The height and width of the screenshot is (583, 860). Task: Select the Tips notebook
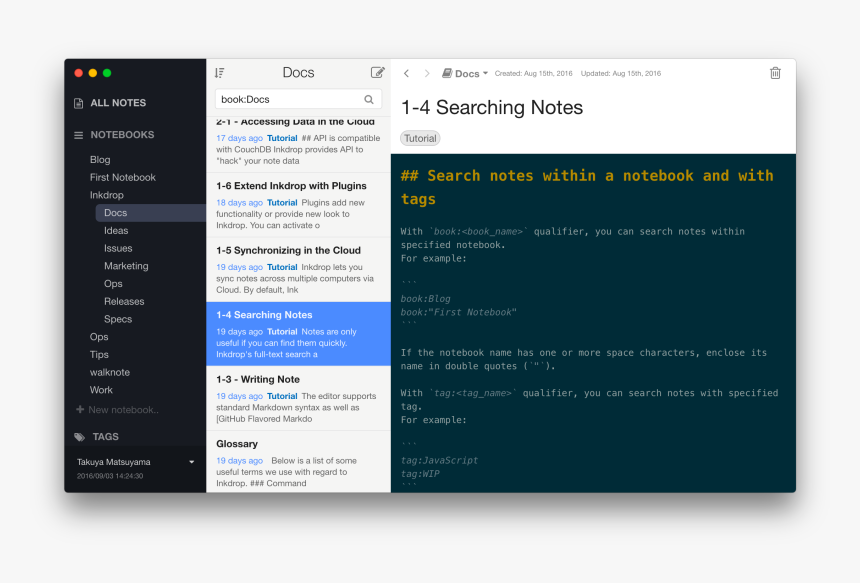tap(99, 355)
